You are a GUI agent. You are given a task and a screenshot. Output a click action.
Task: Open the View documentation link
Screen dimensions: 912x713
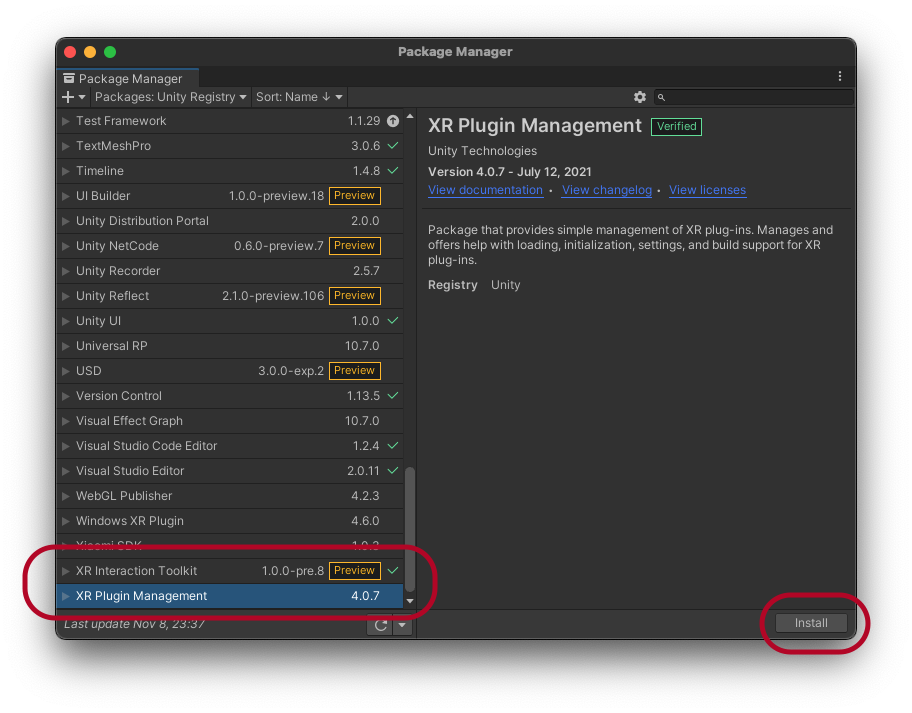click(x=485, y=190)
